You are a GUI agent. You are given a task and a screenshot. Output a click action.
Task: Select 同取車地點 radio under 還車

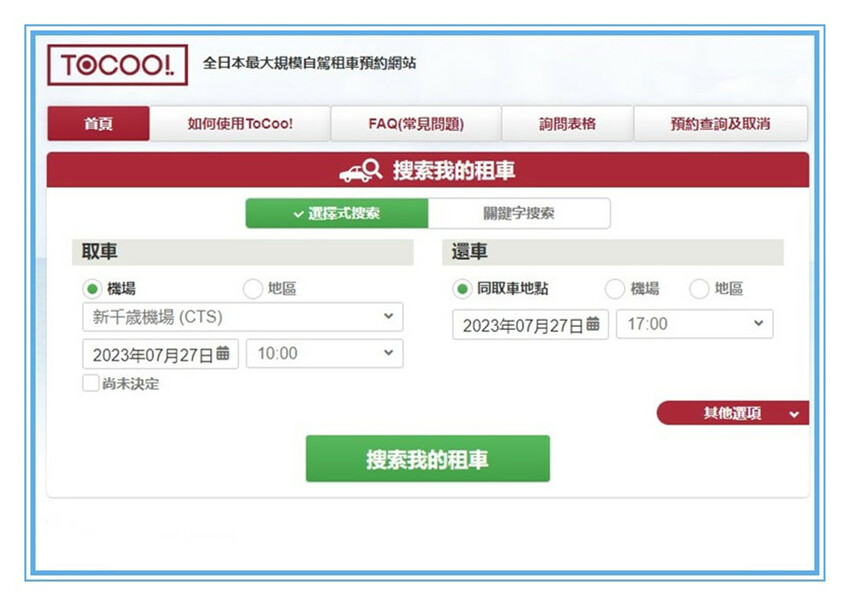[462, 289]
